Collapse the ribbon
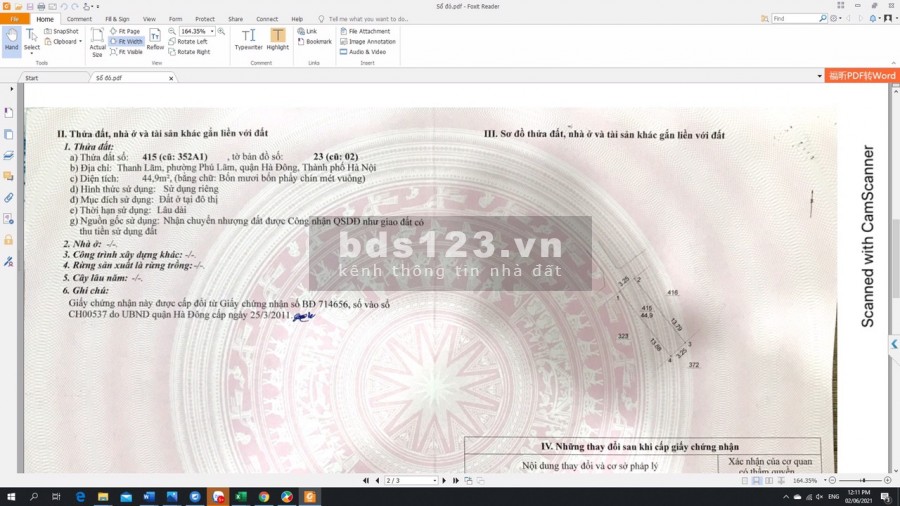The height and width of the screenshot is (506, 900). (x=894, y=63)
